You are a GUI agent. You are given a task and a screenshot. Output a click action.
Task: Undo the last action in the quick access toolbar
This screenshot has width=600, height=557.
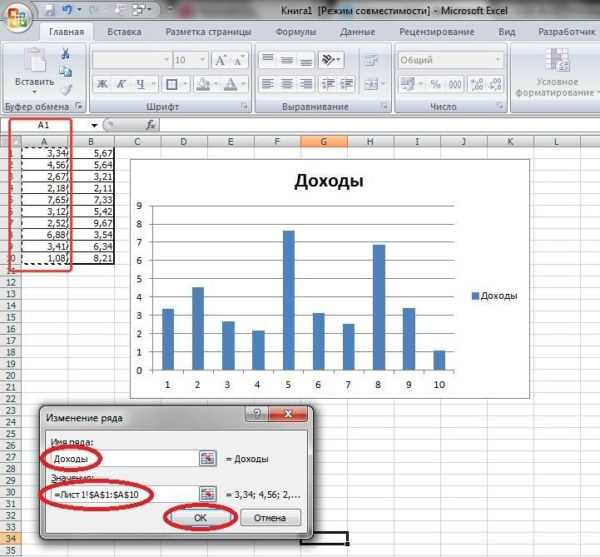point(67,10)
